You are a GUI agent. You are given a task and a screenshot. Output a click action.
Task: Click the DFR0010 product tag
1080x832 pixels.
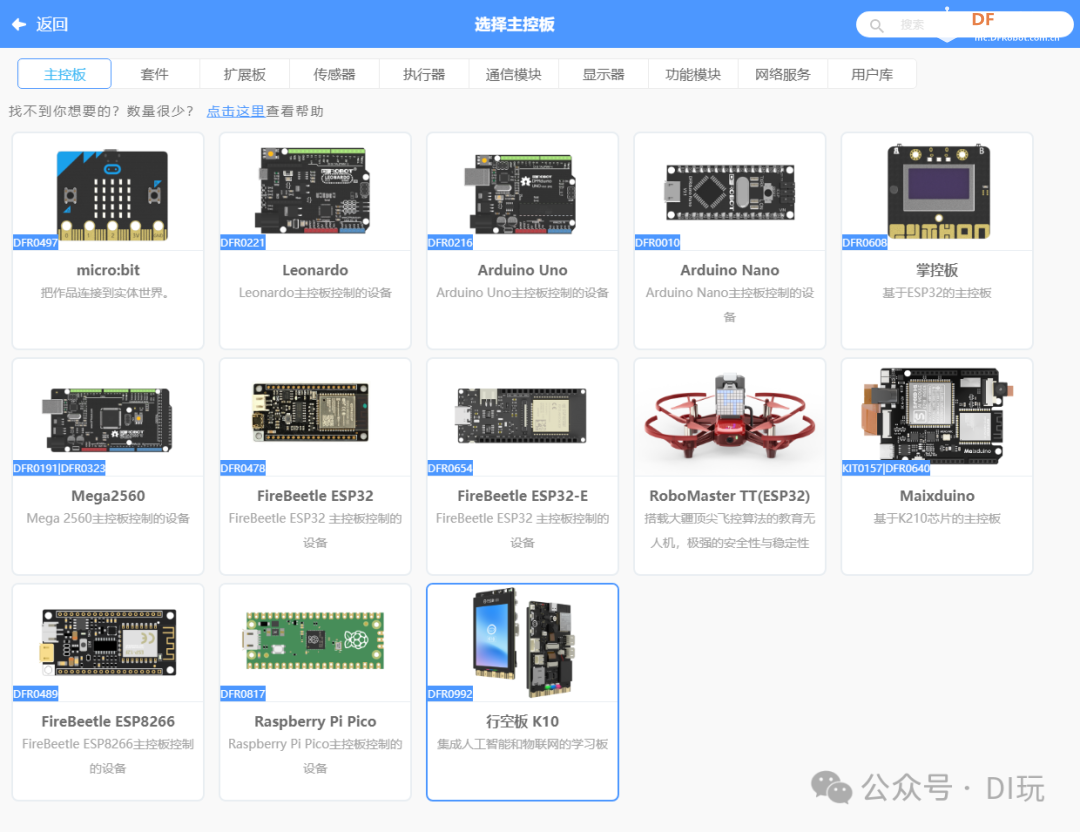click(x=657, y=242)
